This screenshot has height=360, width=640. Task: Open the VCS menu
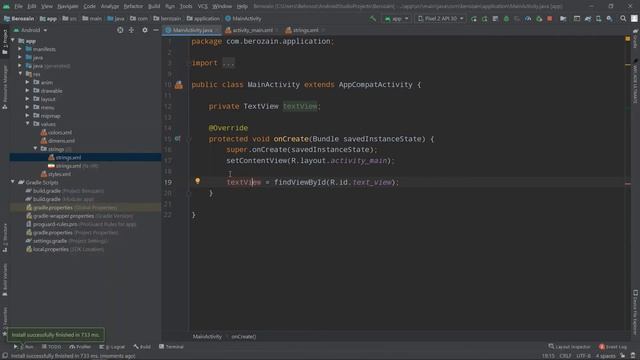click(x=202, y=7)
